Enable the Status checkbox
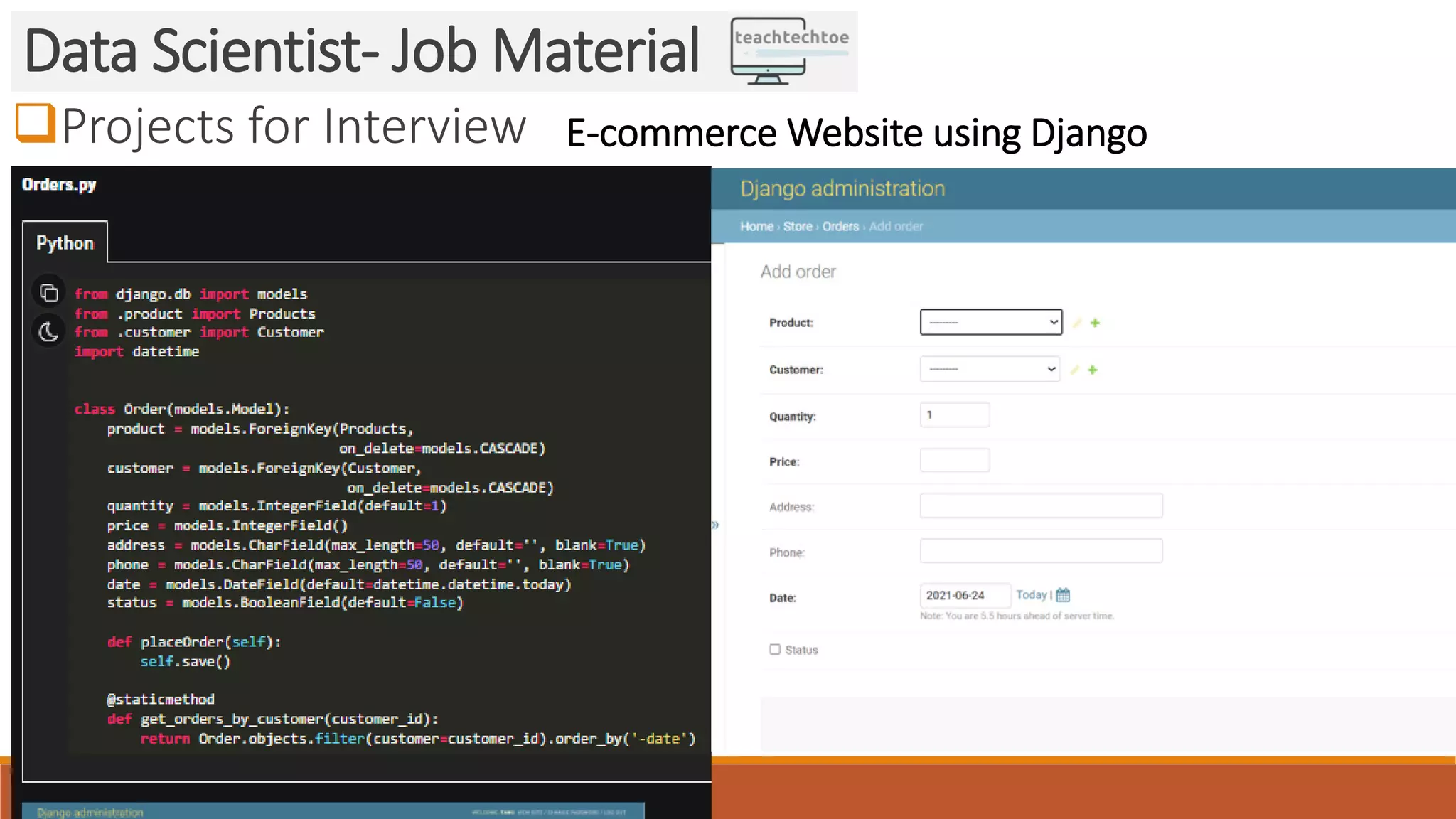 [775, 649]
